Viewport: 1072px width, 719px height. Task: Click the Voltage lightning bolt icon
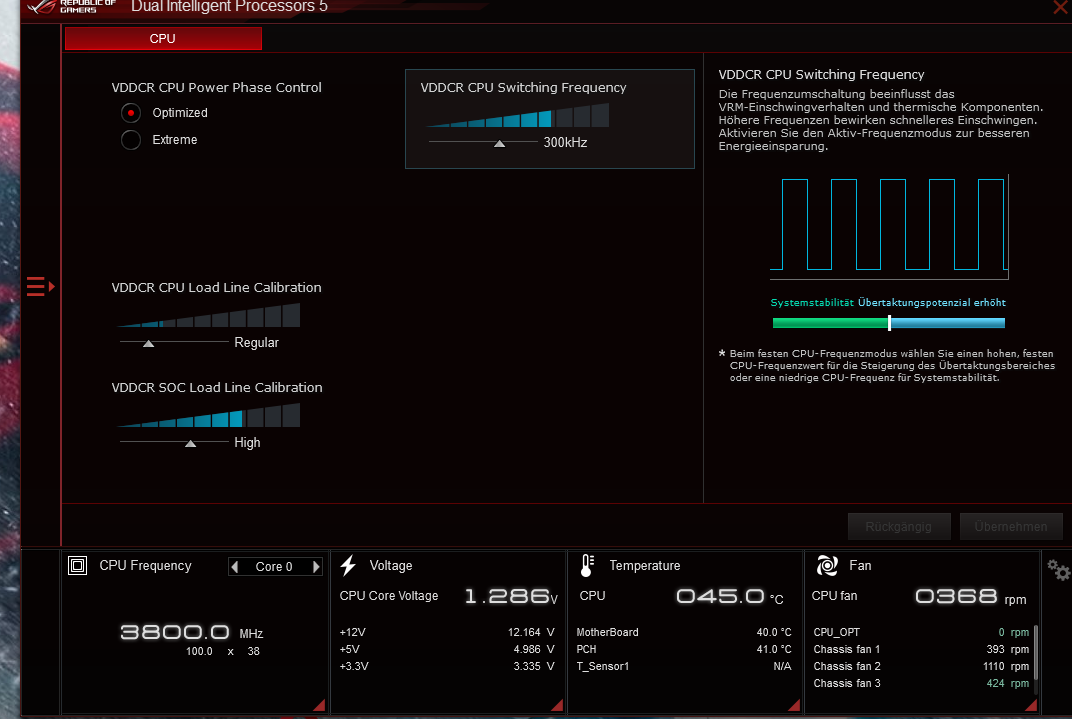[x=348, y=565]
